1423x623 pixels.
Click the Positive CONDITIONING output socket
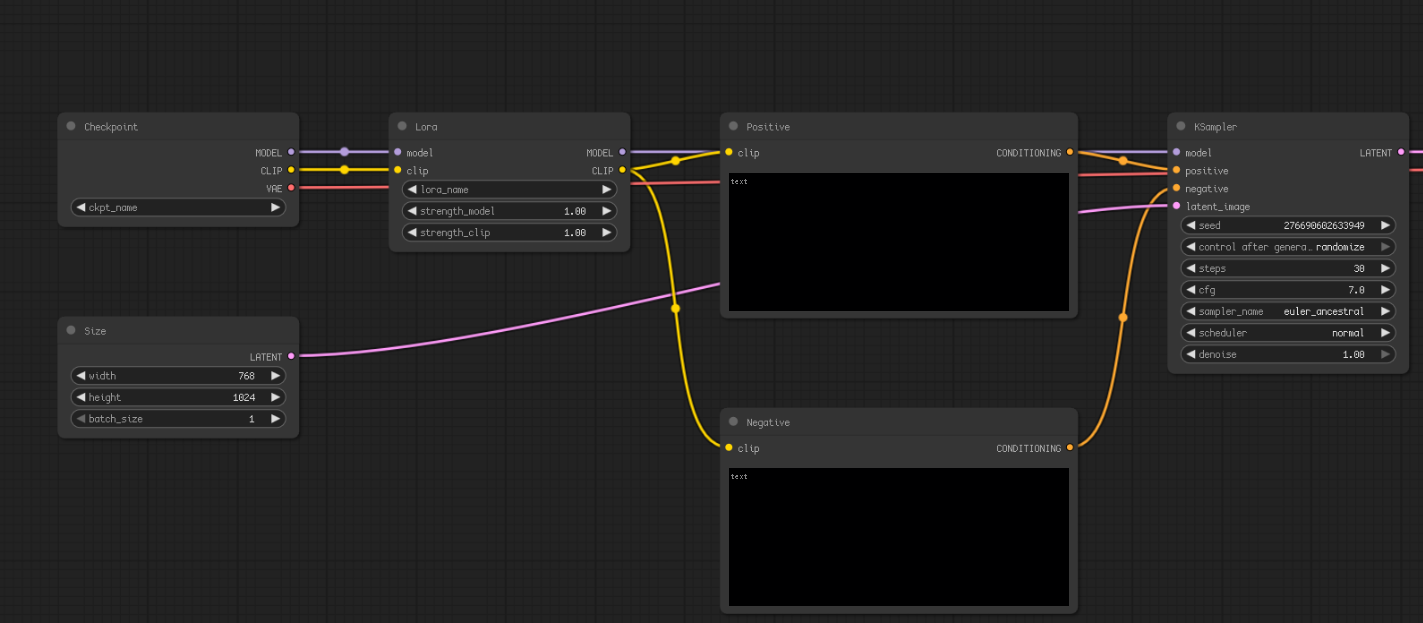click(x=1070, y=152)
